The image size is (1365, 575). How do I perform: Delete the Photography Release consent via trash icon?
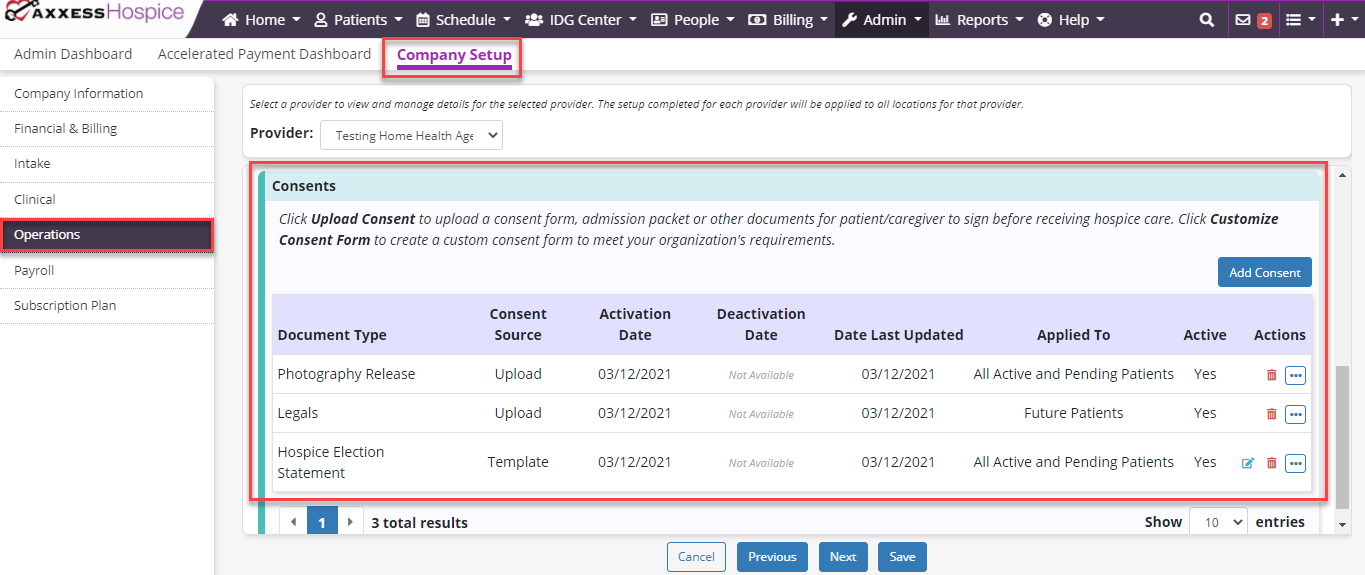click(x=1271, y=375)
